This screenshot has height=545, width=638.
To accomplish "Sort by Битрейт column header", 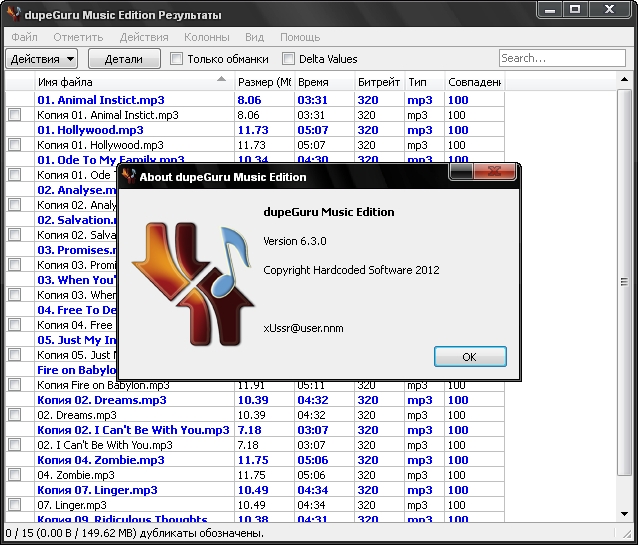I will point(379,82).
